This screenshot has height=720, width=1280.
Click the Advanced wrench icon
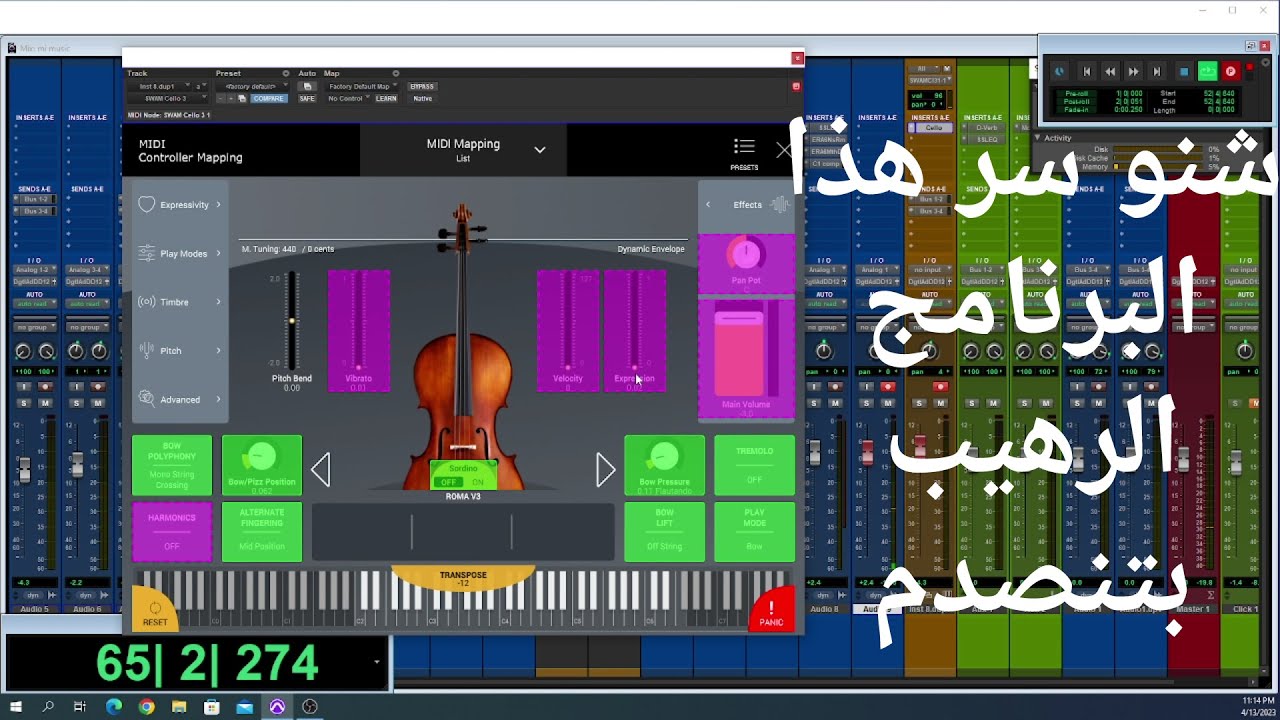pyautogui.click(x=147, y=399)
